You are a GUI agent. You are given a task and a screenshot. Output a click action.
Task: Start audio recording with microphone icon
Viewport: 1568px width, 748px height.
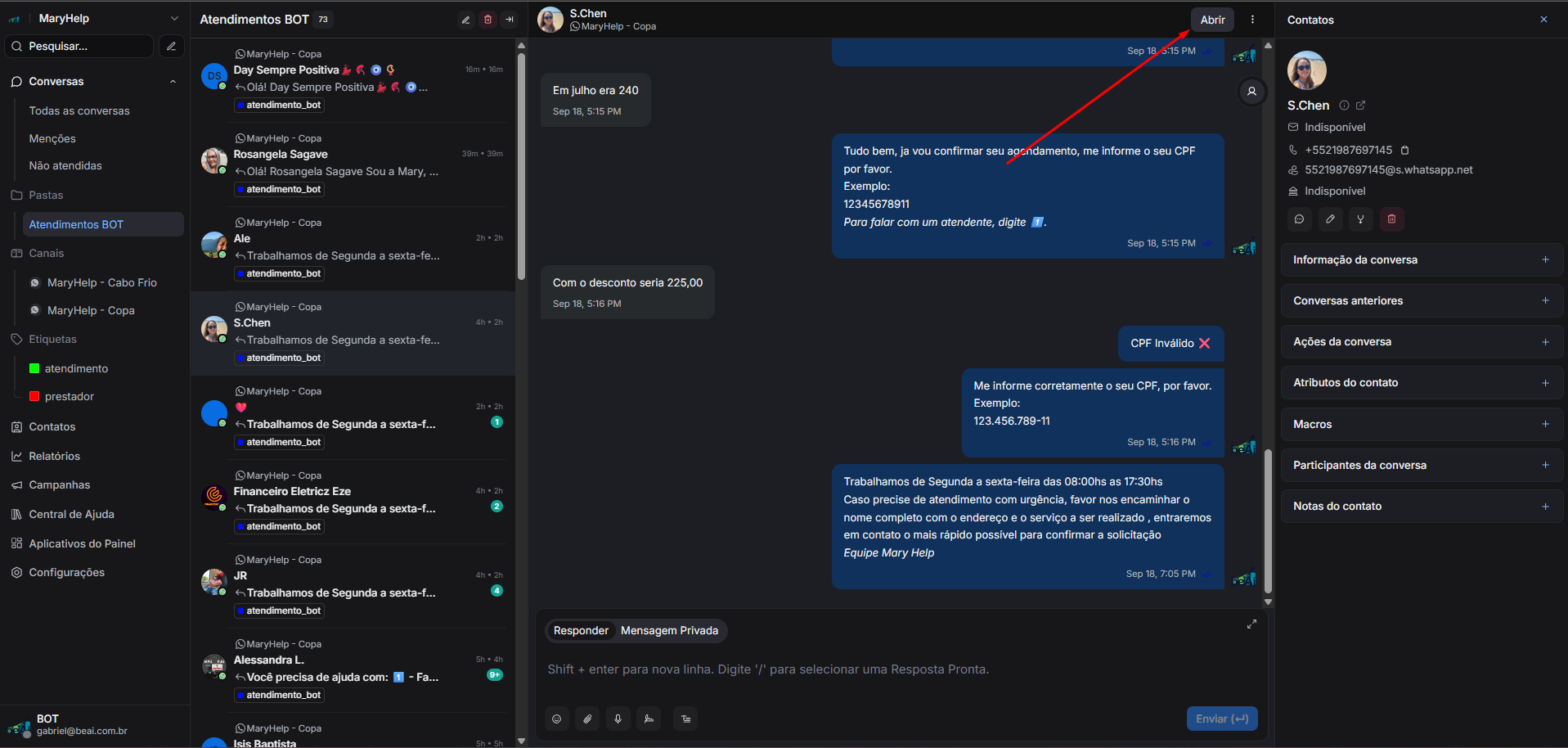click(x=618, y=719)
